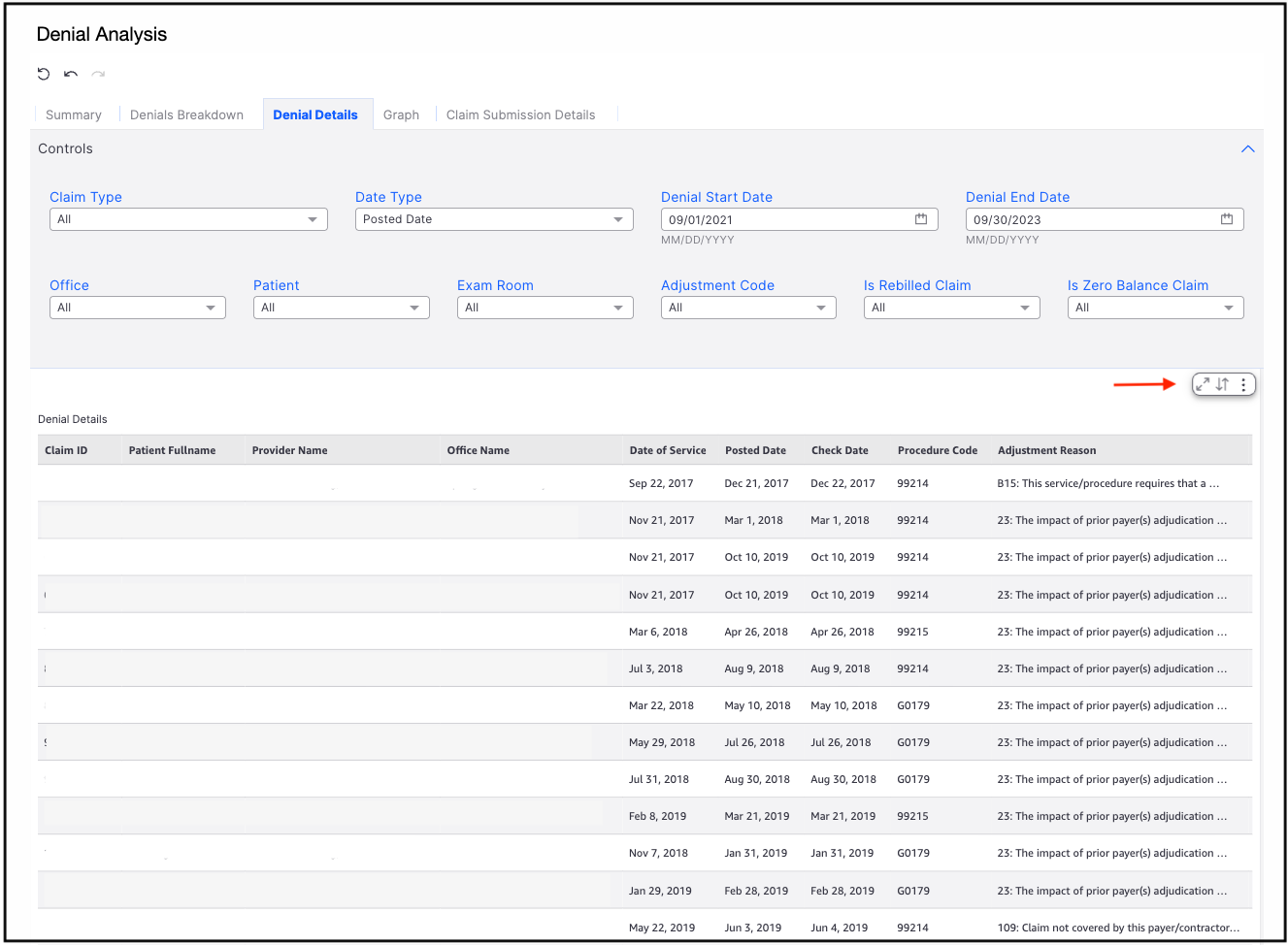The height and width of the screenshot is (945, 1288).
Task: Click the reset icon under the title
Action: (44, 74)
